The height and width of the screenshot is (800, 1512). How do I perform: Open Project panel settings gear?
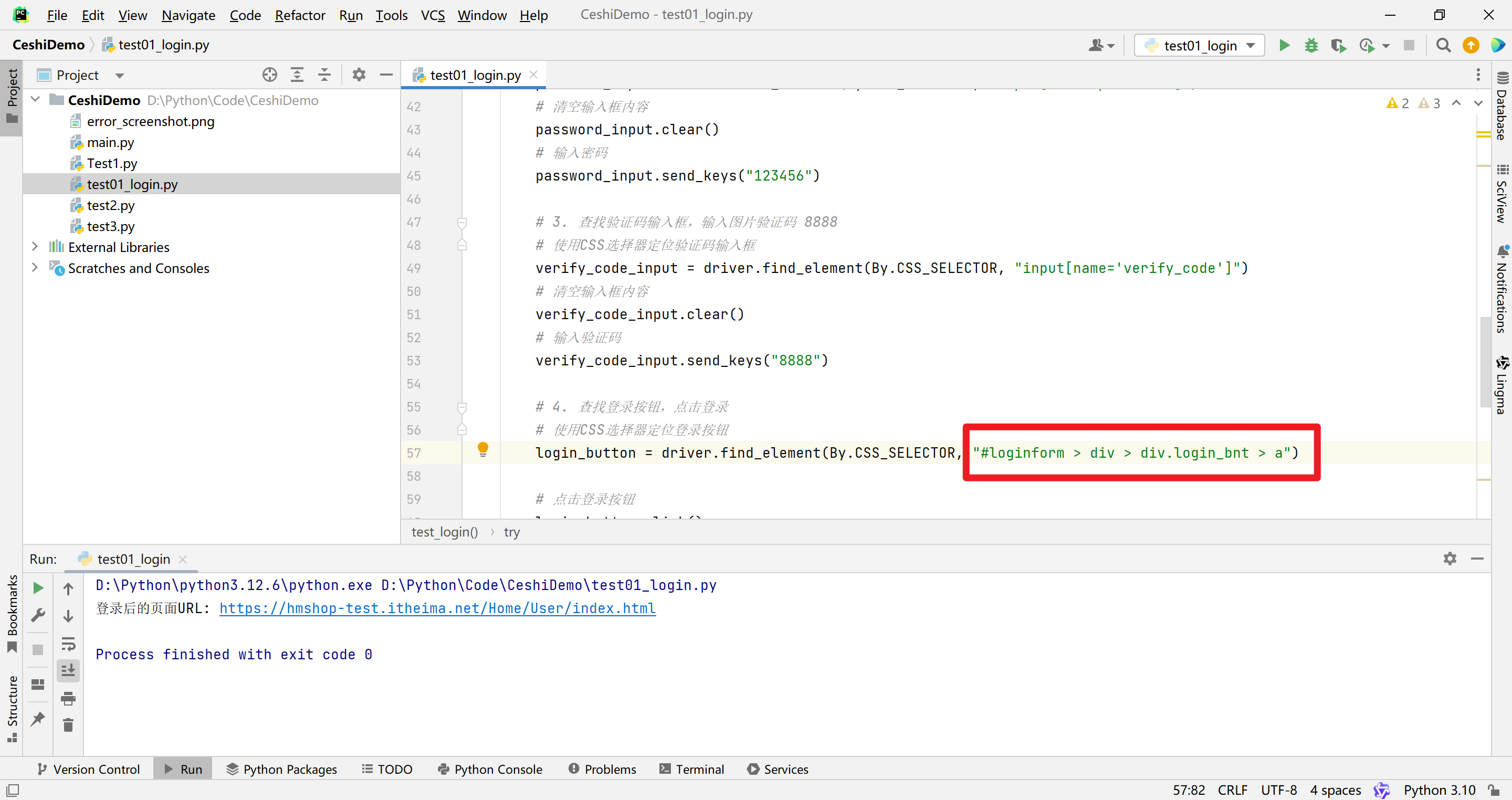359,75
